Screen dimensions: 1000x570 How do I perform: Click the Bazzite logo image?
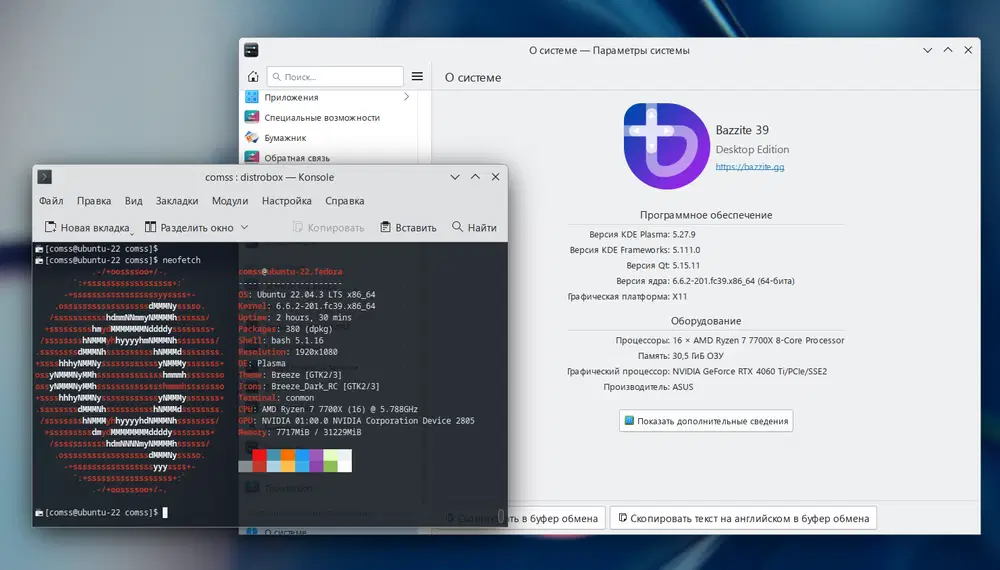666,146
